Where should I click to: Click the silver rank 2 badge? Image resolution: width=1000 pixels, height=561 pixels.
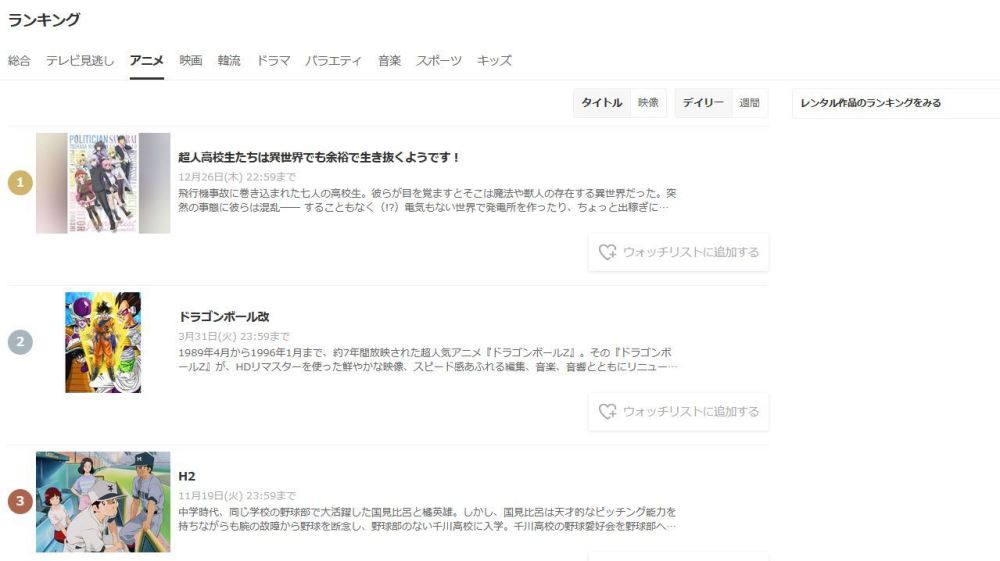pos(20,342)
